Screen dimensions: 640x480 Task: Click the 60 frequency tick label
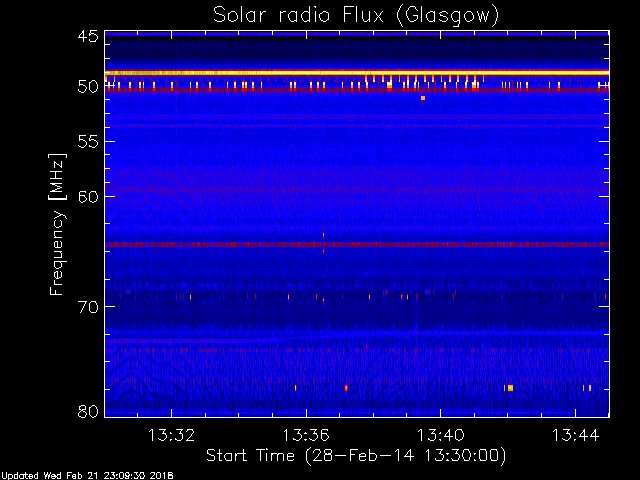pyautogui.click(x=88, y=197)
